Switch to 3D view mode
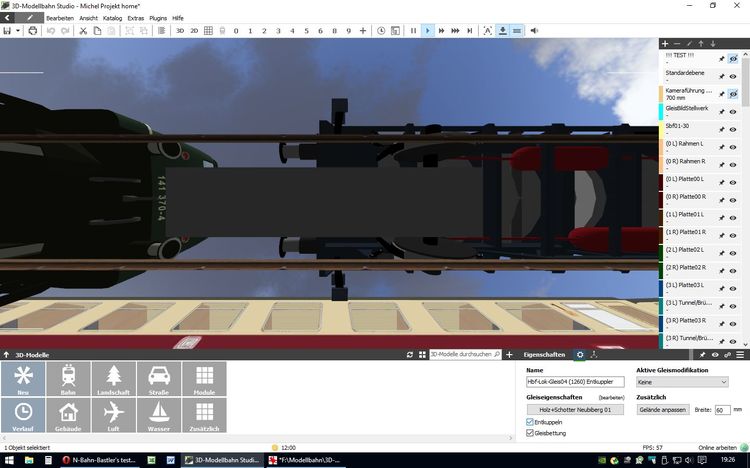The width and height of the screenshot is (750, 468). [179, 31]
